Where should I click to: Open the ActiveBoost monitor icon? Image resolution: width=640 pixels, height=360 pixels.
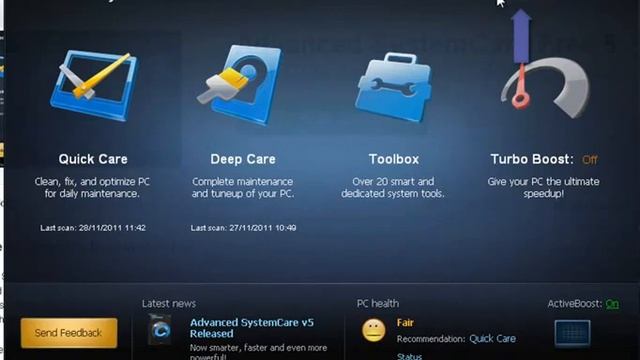pos(572,333)
